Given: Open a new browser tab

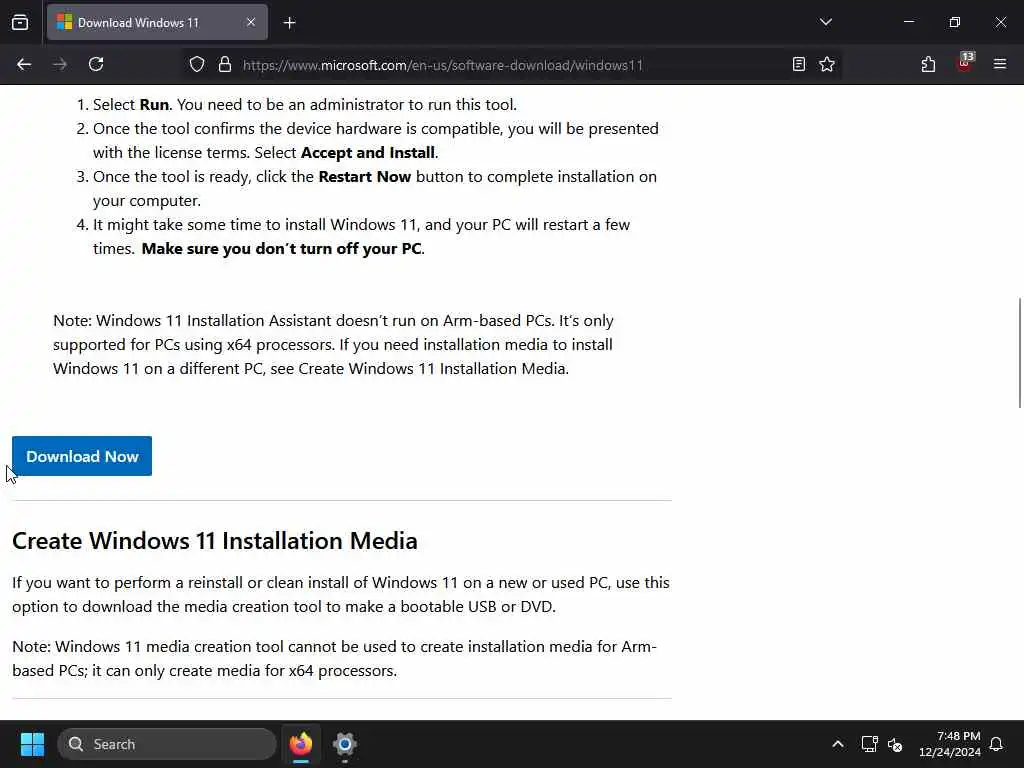Looking at the screenshot, I should click(289, 23).
